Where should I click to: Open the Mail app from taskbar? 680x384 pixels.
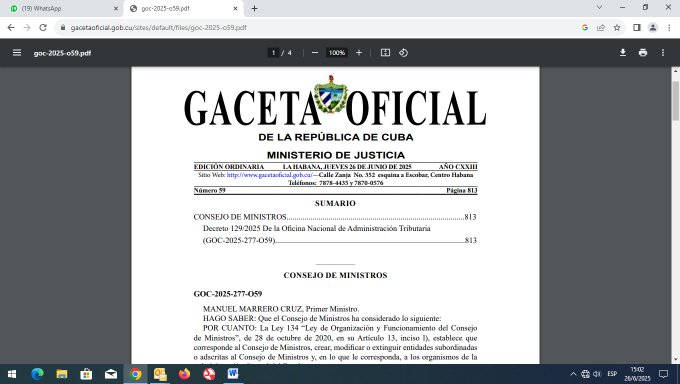coord(111,374)
